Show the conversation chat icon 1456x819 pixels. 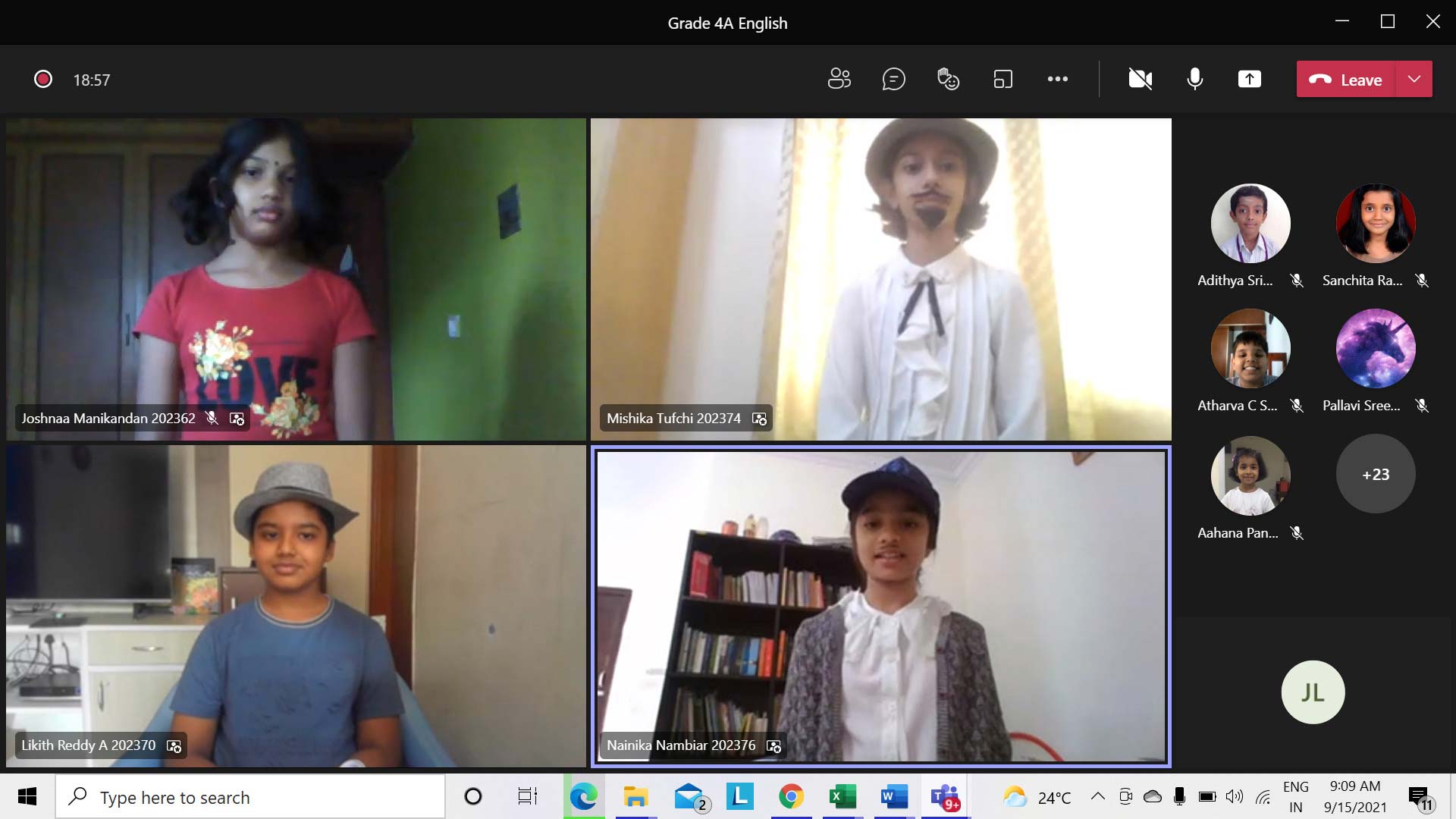click(x=893, y=79)
